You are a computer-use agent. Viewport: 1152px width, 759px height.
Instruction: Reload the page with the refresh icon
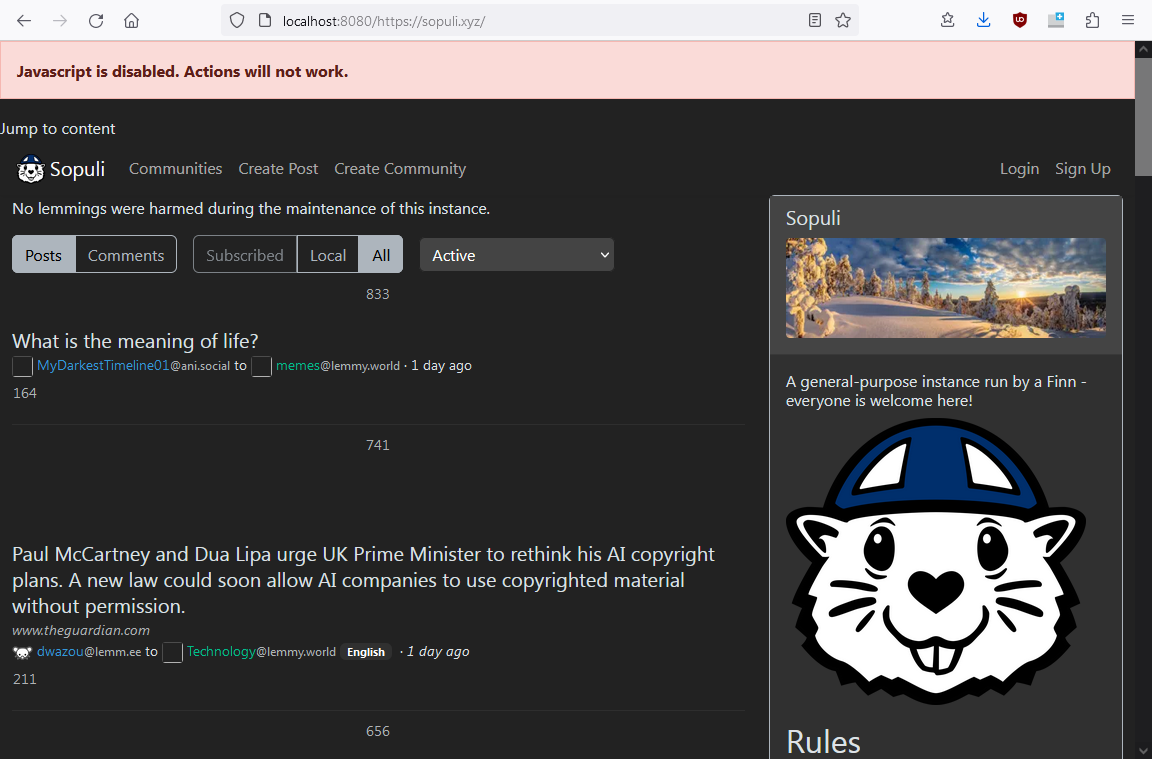pyautogui.click(x=96, y=21)
